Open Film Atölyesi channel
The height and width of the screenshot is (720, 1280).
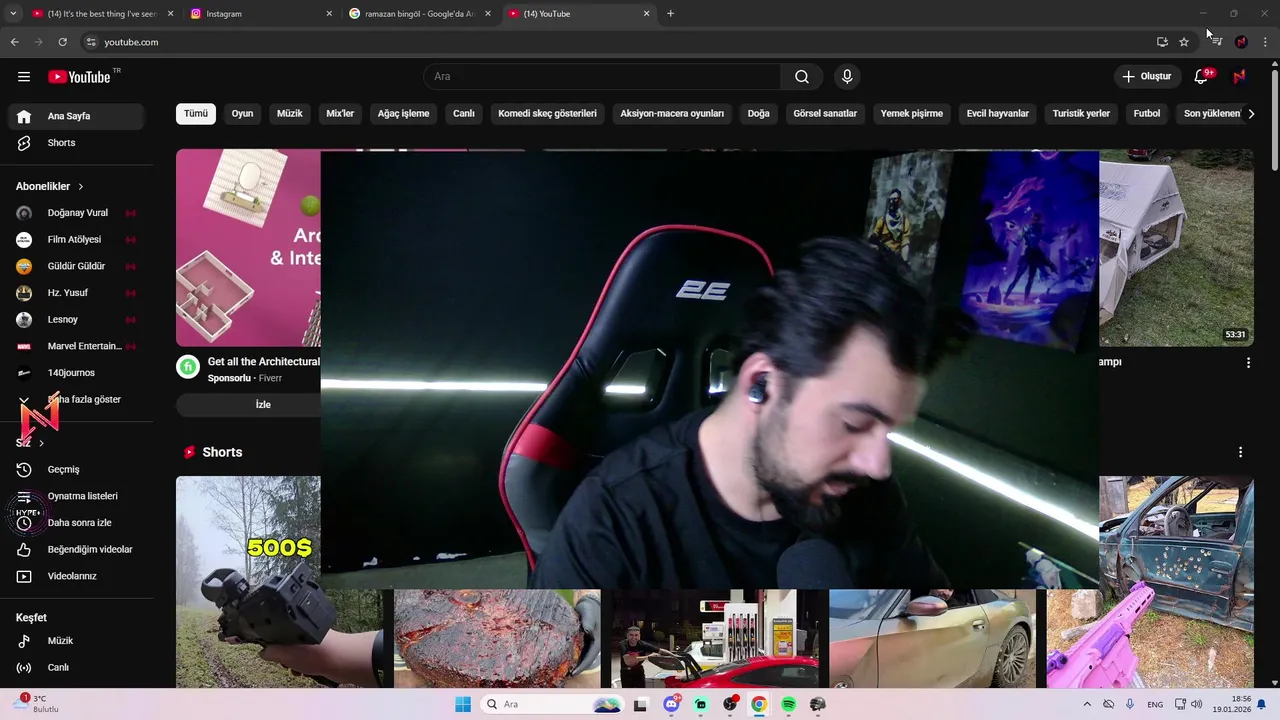78,240
